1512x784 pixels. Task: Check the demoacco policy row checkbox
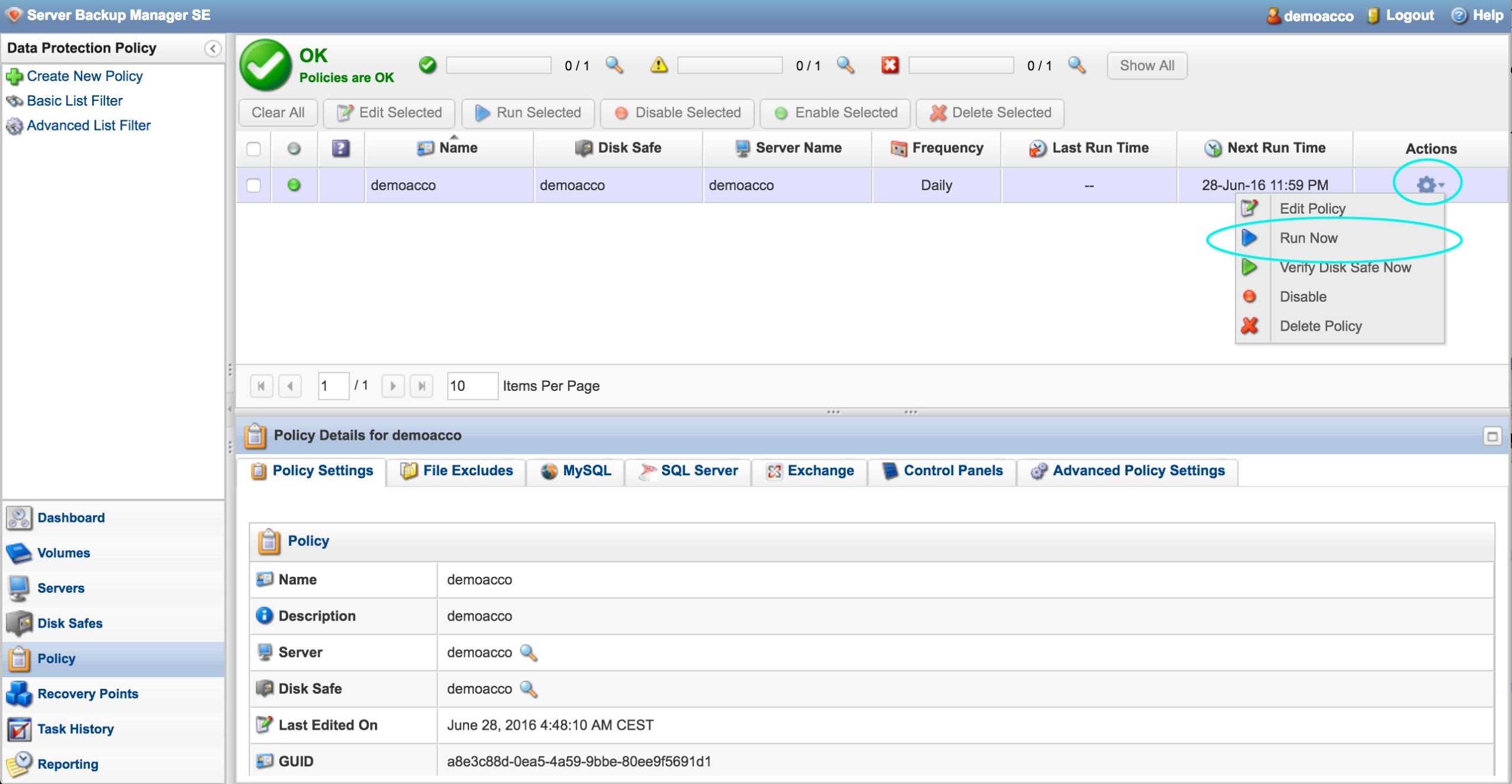[x=253, y=185]
